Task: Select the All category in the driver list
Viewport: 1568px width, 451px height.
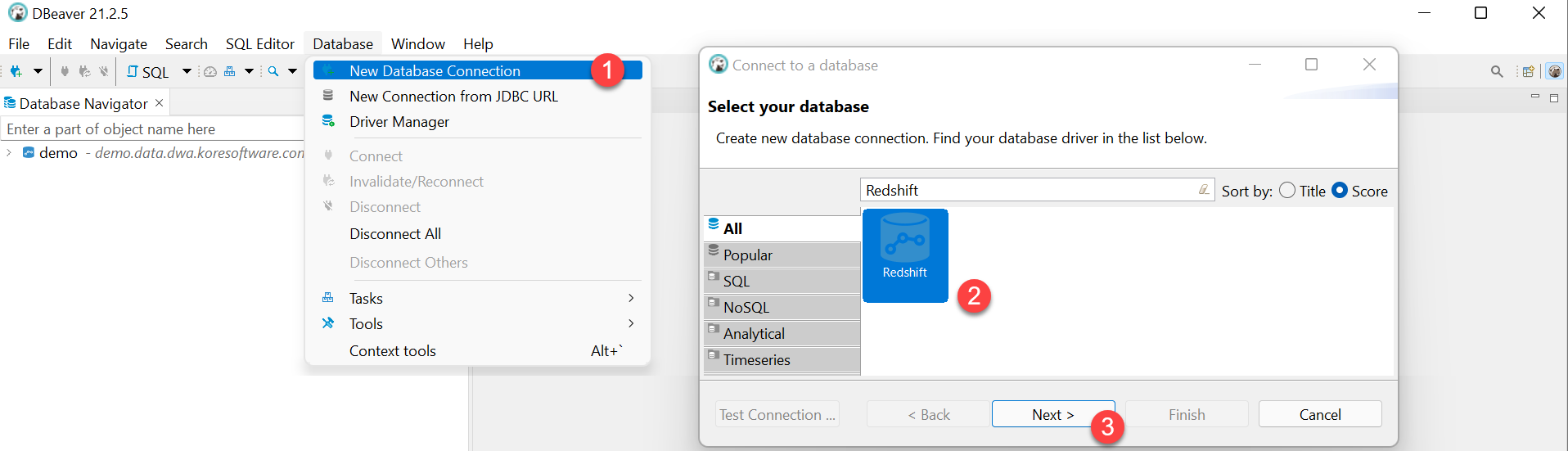Action: pyautogui.click(x=782, y=228)
